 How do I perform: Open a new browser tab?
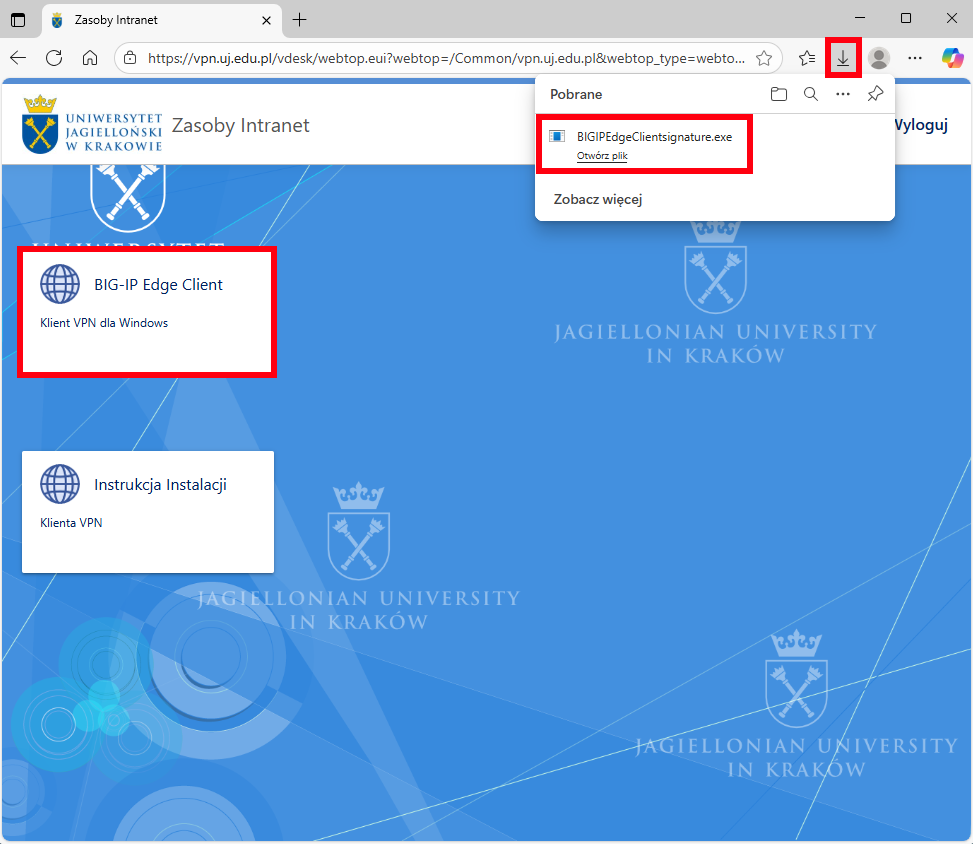coord(300,20)
